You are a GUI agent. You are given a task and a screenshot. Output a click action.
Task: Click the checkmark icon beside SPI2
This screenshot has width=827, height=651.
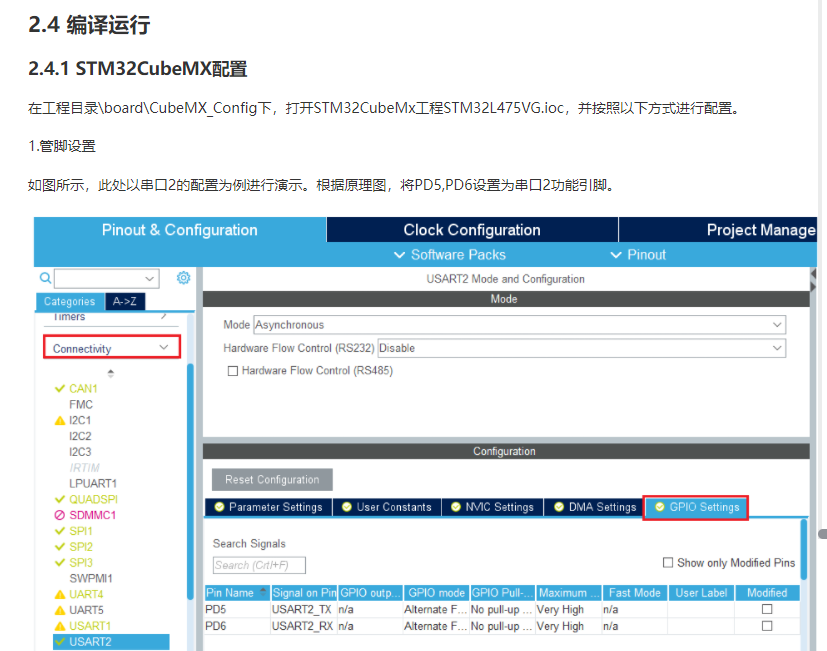point(60,547)
